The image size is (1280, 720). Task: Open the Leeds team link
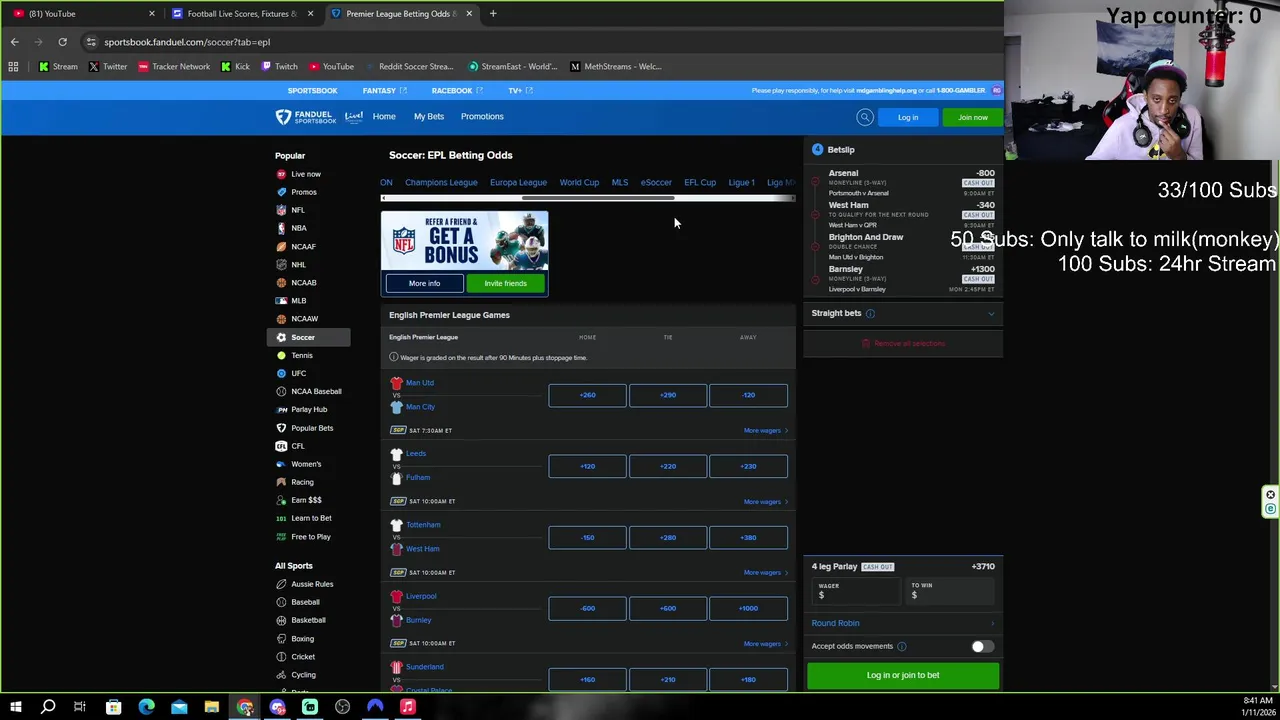coord(416,454)
